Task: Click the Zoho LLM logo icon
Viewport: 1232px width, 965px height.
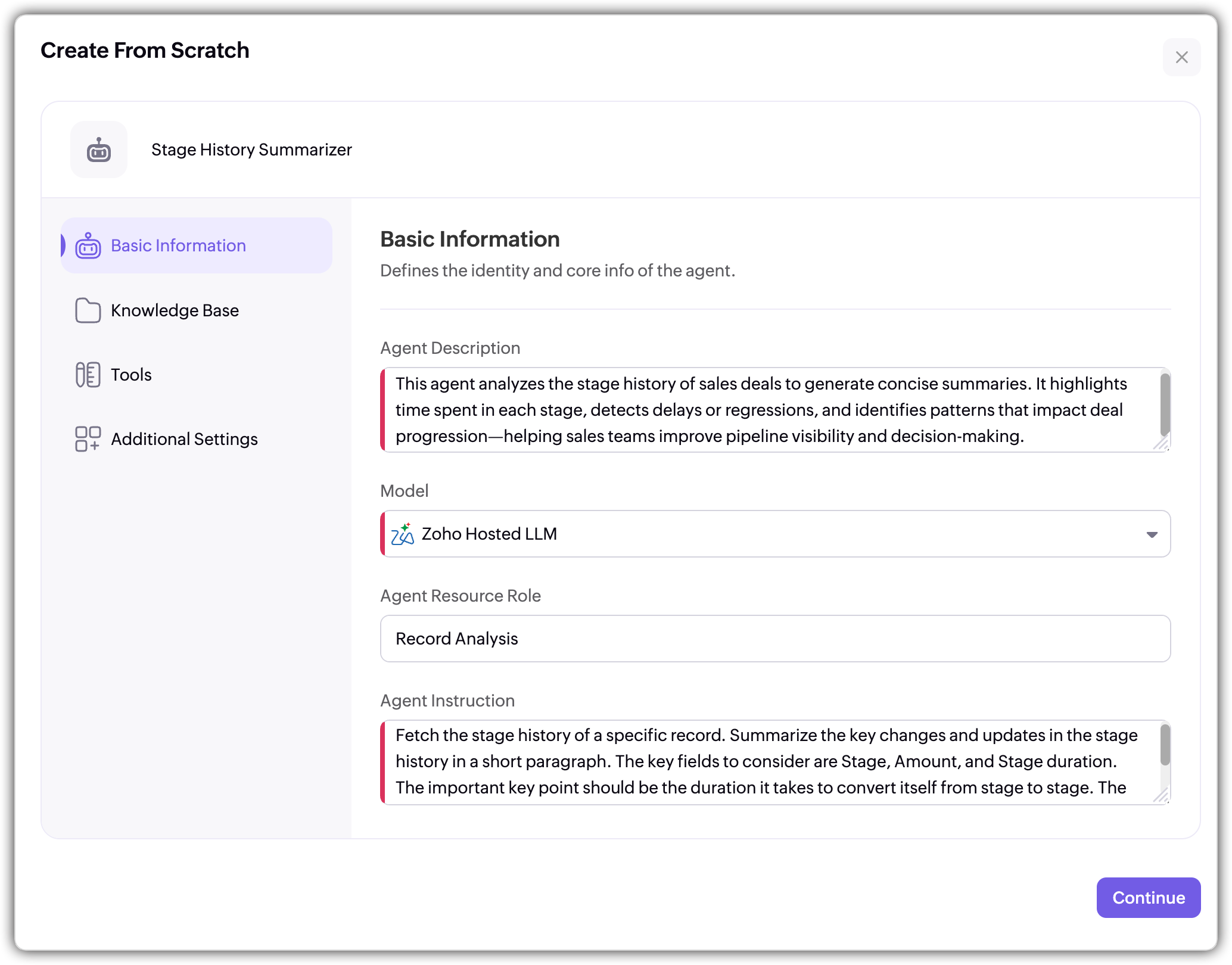Action: [403, 534]
